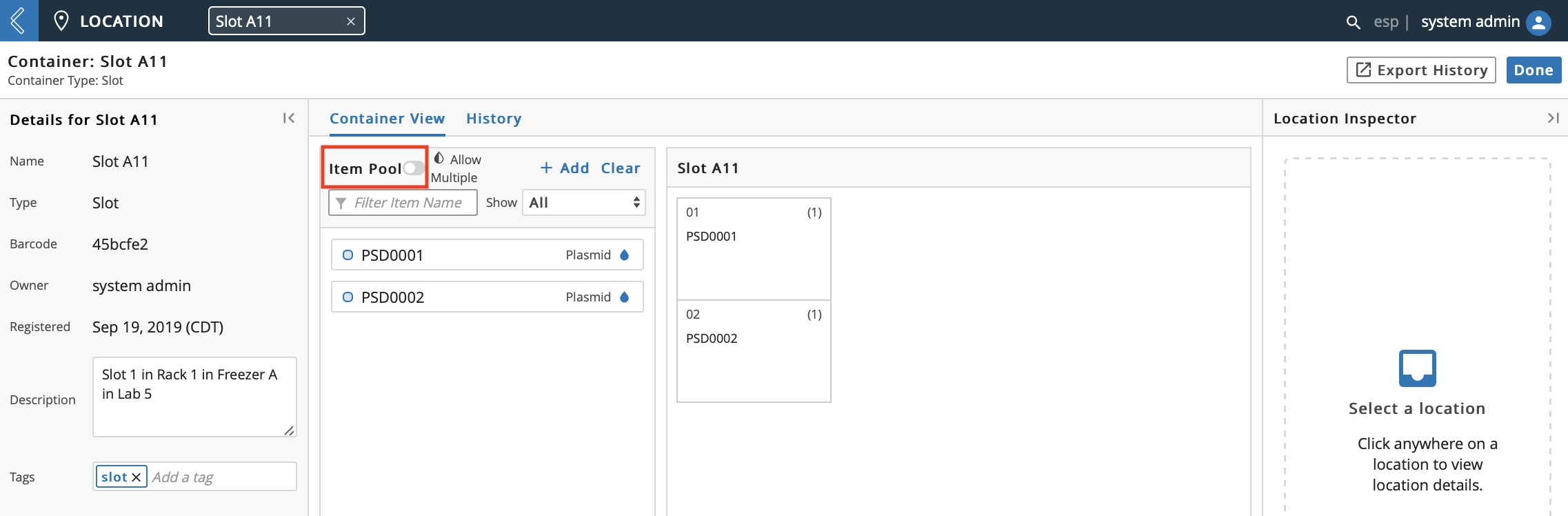The image size is (1568, 516).
Task: Collapse the Location Inspector panel
Action: point(1553,118)
